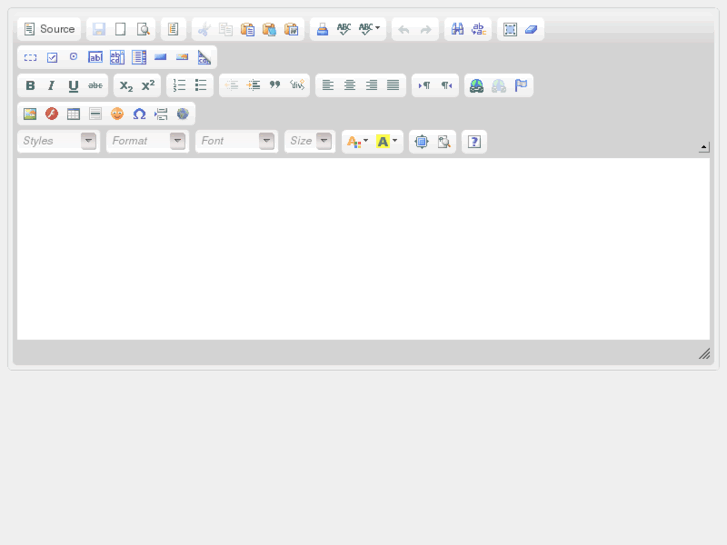The height and width of the screenshot is (545, 727).
Task: Open the Preview icon
Action: click(143, 29)
